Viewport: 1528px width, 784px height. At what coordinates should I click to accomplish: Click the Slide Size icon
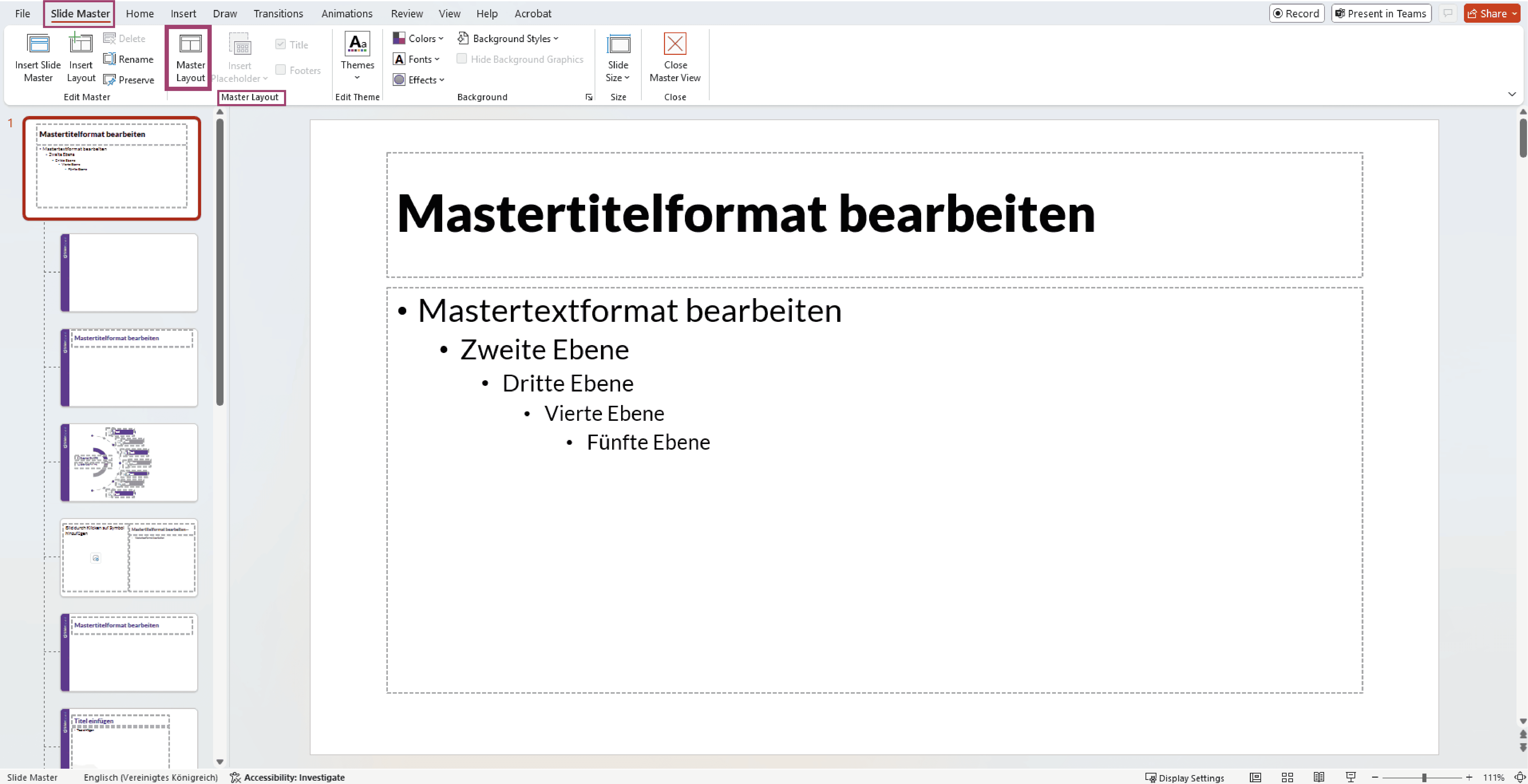618,44
